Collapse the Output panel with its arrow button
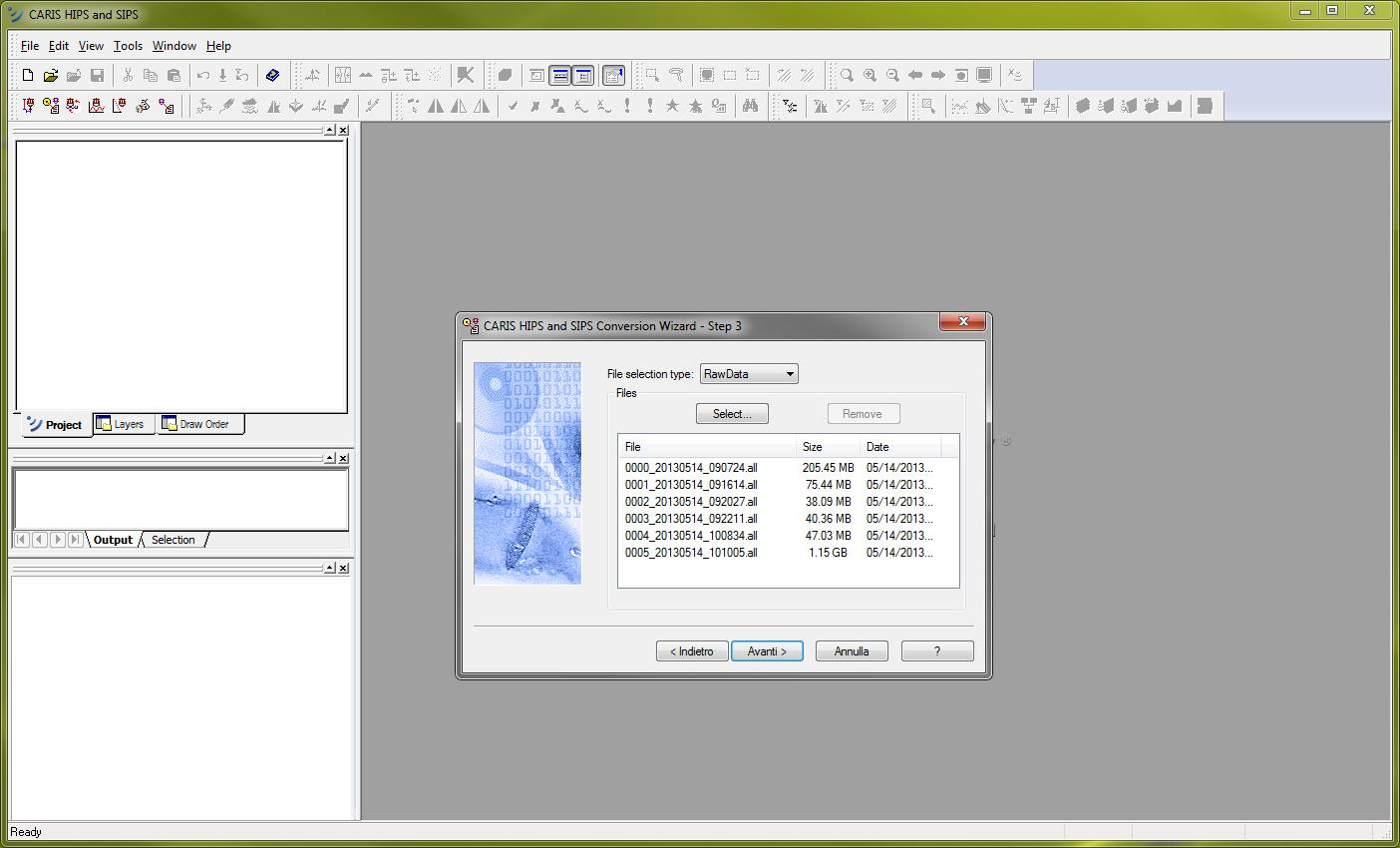1400x848 pixels. coord(329,458)
